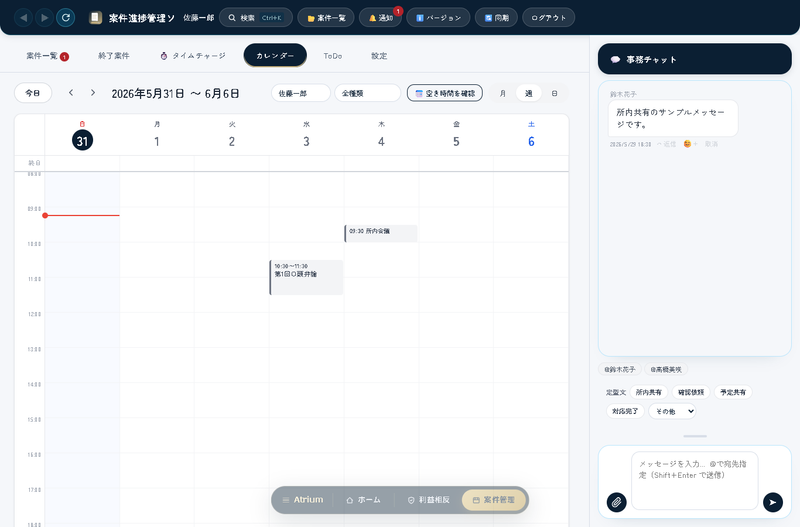The image size is (800, 527).
Task: Click the 終日 all-day row label
Action: pos(34,163)
